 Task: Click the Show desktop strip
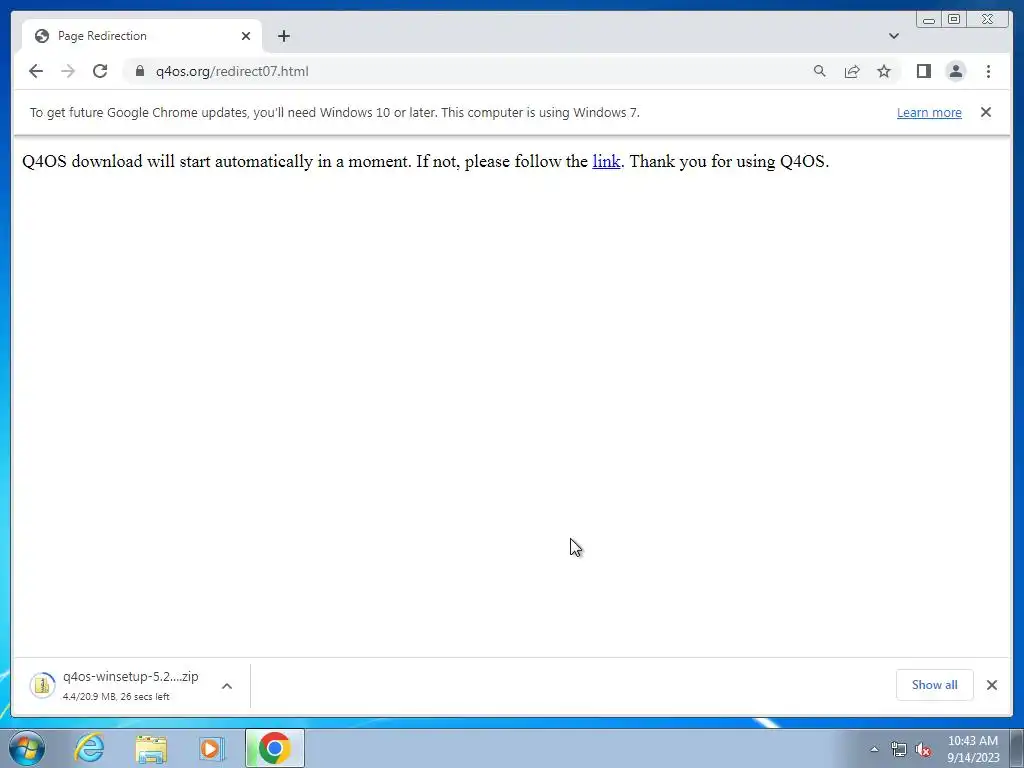point(1017,748)
